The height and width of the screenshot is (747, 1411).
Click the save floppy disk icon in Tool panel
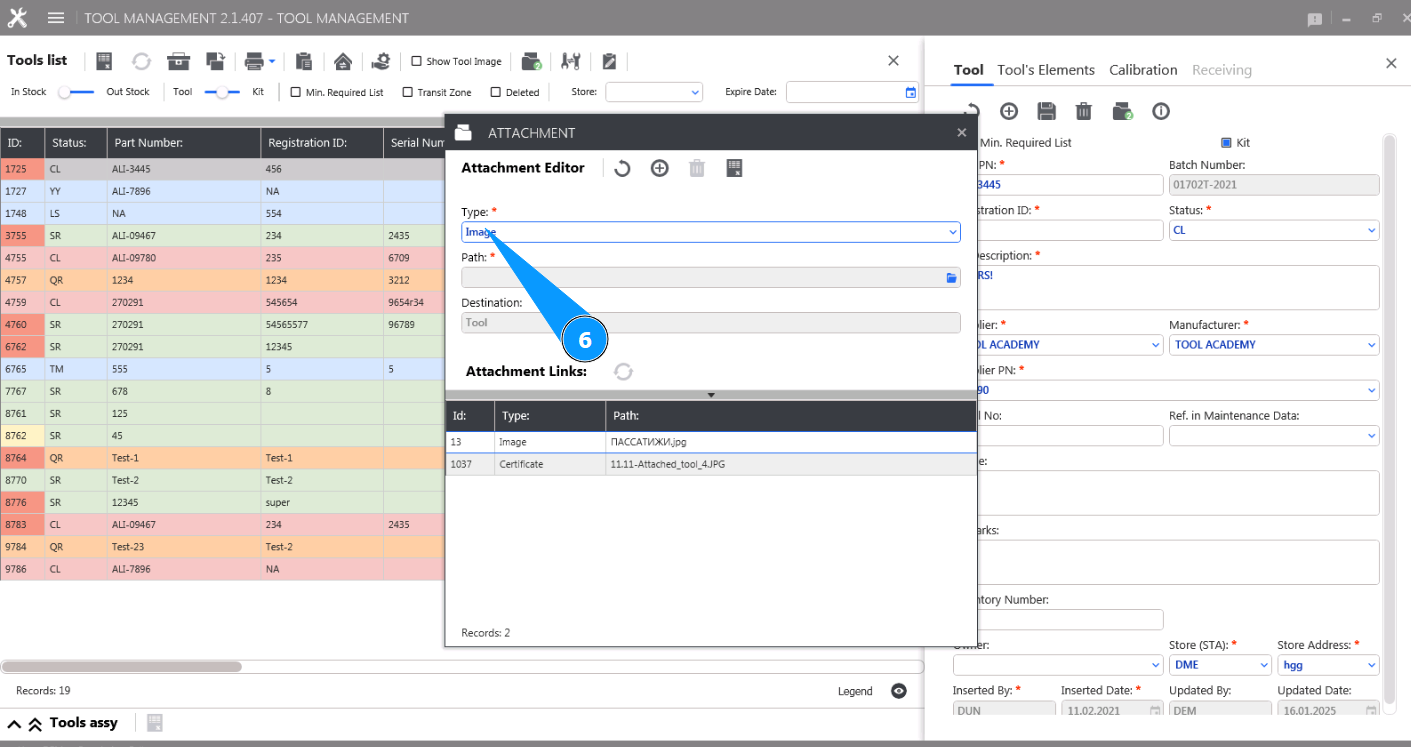pos(1046,111)
